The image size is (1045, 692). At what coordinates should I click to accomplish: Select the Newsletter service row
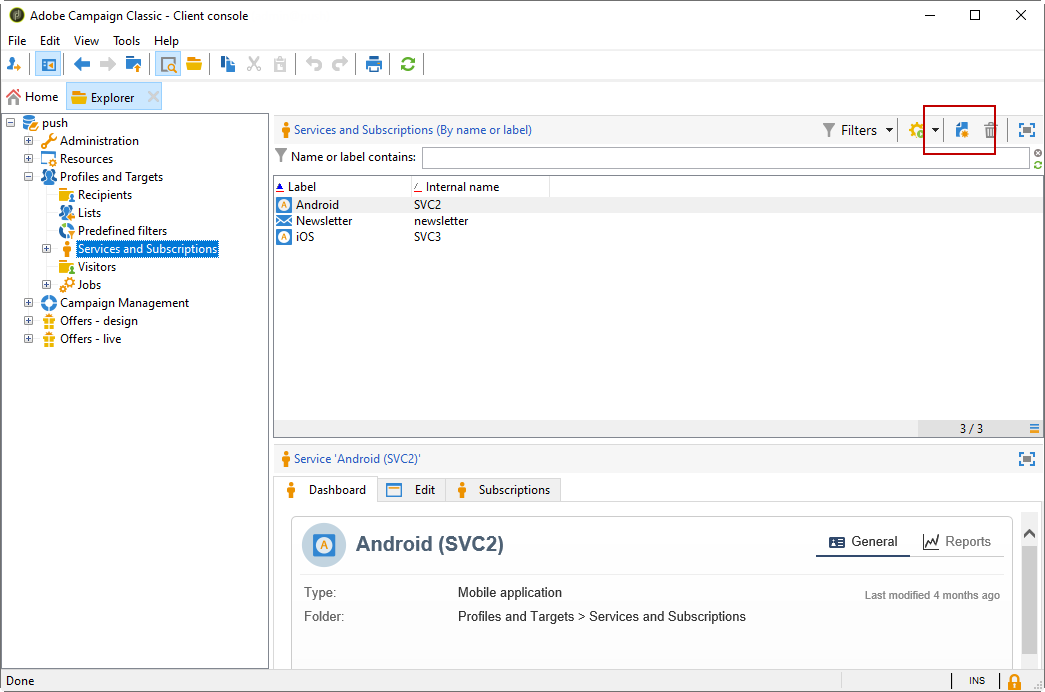click(658, 221)
